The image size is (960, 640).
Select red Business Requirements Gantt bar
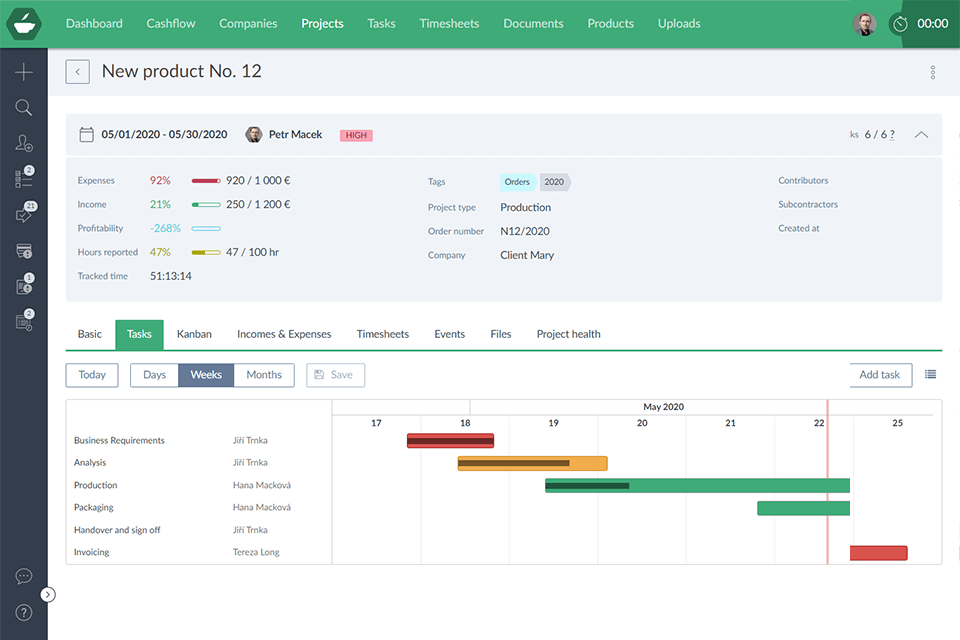451,440
